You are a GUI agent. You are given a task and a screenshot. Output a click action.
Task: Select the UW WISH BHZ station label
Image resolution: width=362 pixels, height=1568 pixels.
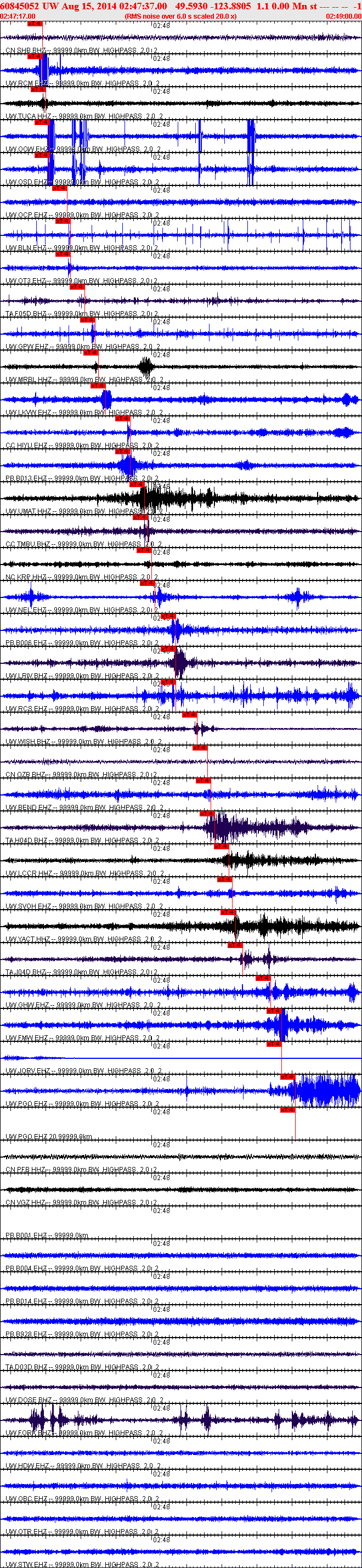(84, 741)
